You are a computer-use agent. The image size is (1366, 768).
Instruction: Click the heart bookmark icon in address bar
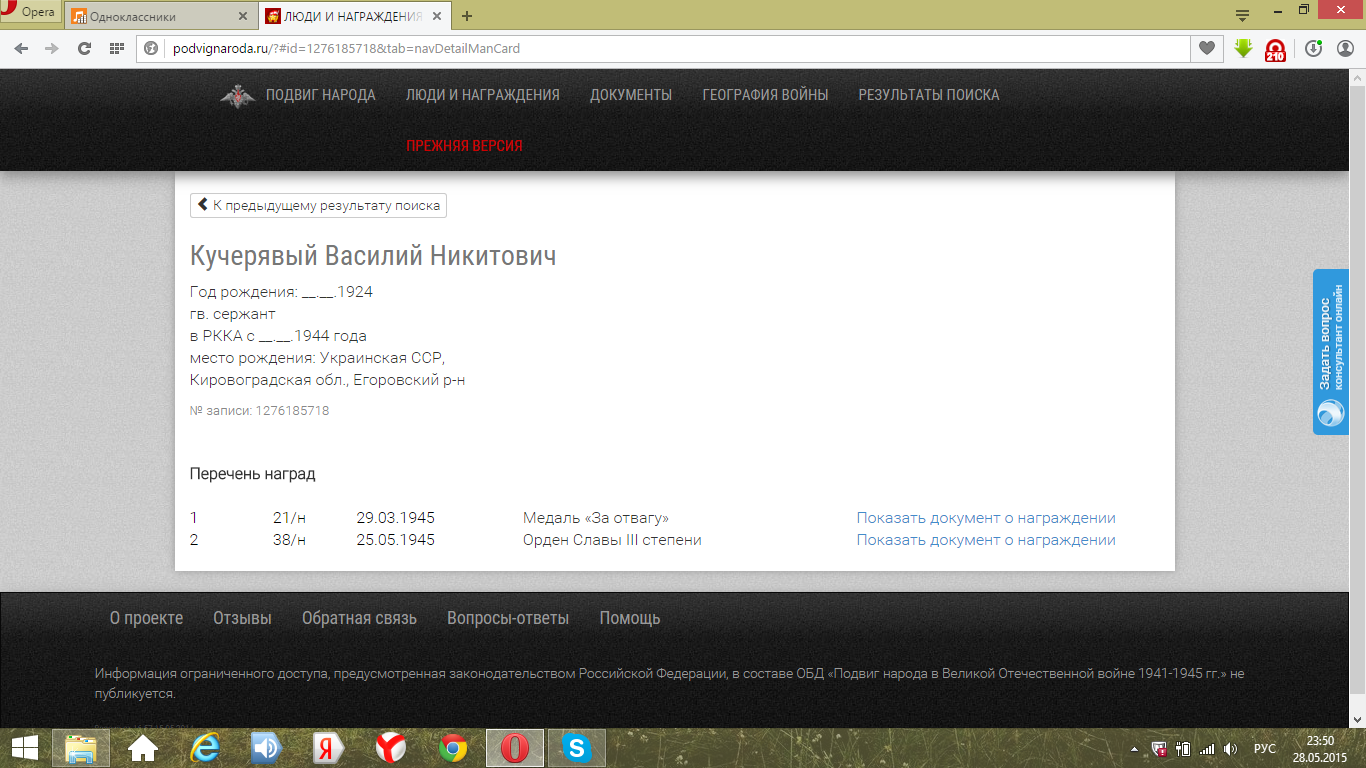pos(1207,48)
